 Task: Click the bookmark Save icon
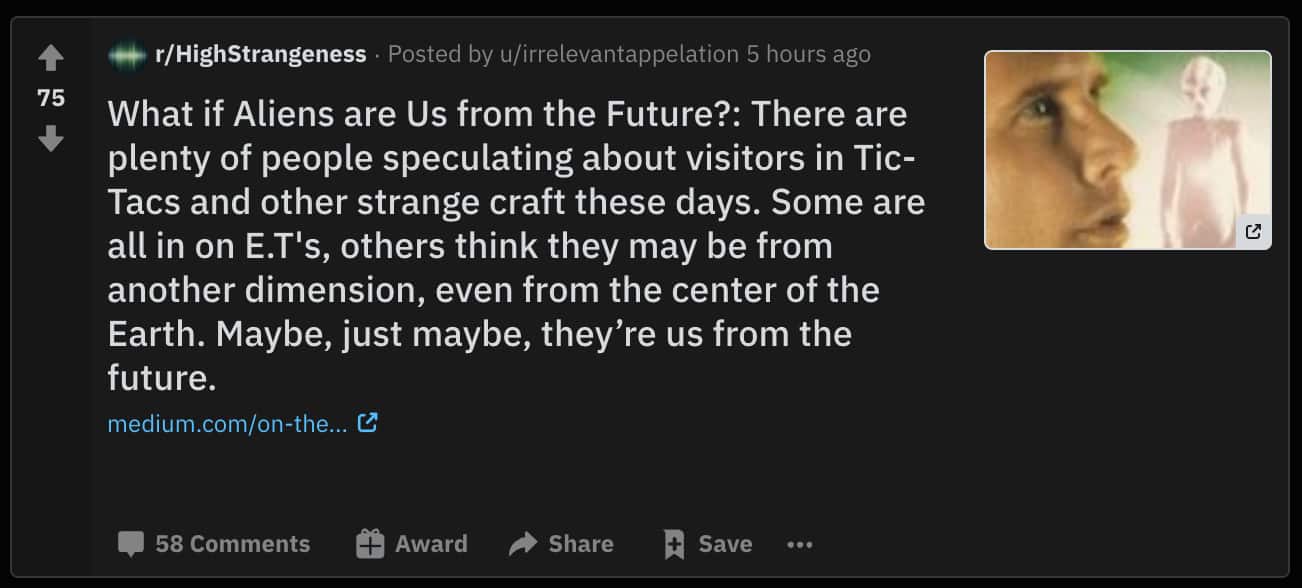(675, 545)
